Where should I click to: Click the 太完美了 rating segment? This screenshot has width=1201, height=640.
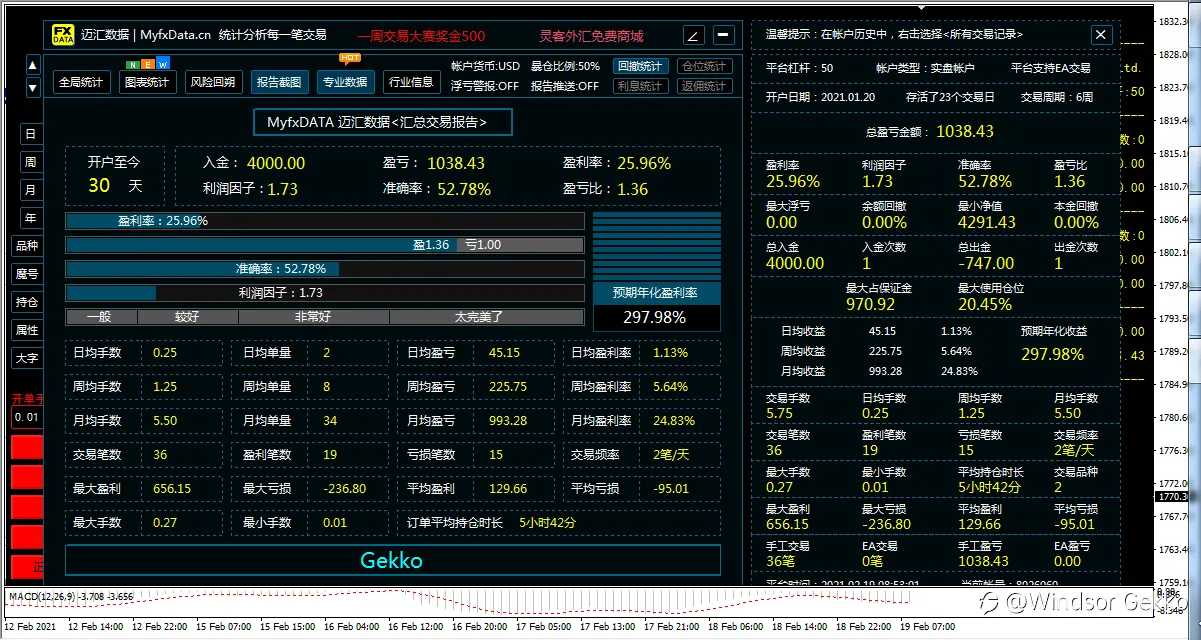pyautogui.click(x=487, y=317)
